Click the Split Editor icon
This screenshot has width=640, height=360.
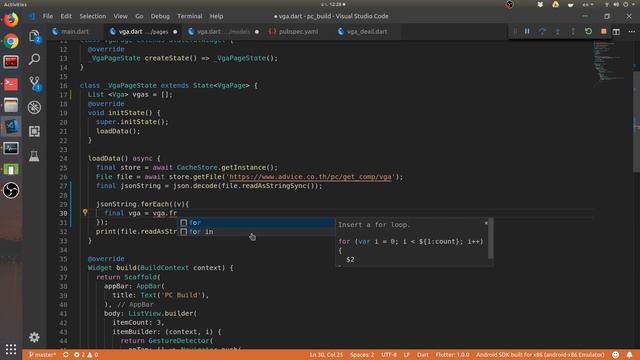click(x=616, y=31)
